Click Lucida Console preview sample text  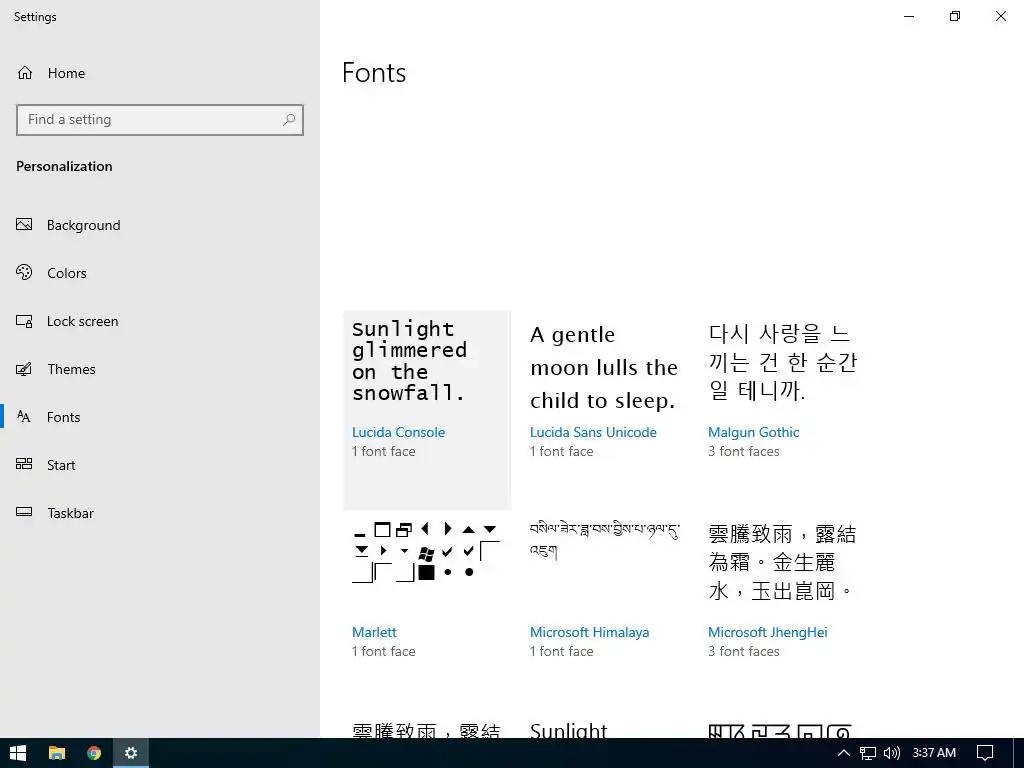(409, 360)
